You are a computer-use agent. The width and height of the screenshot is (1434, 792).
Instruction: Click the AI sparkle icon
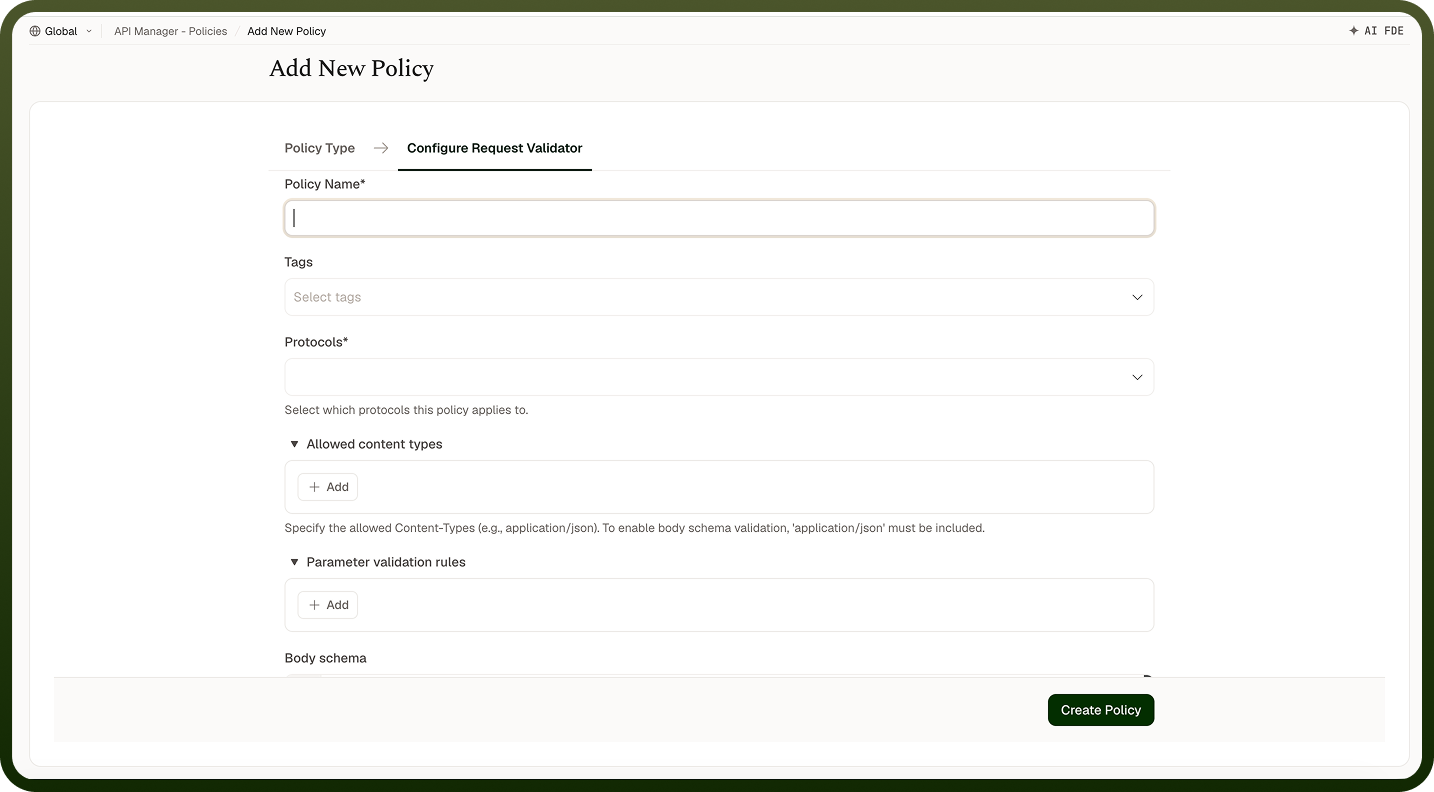coord(1354,31)
